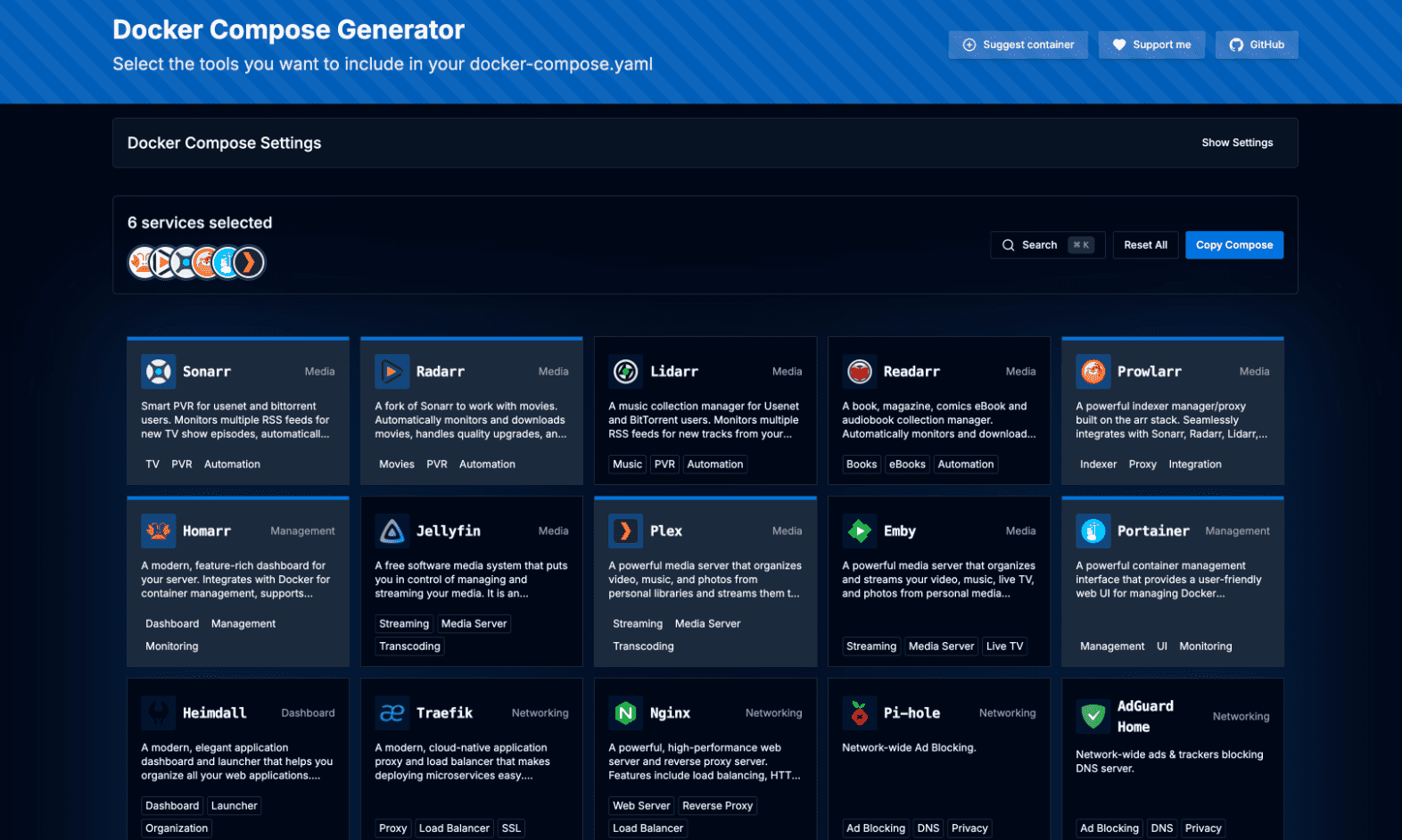Click the Live TV tag on Emby

click(1004, 646)
